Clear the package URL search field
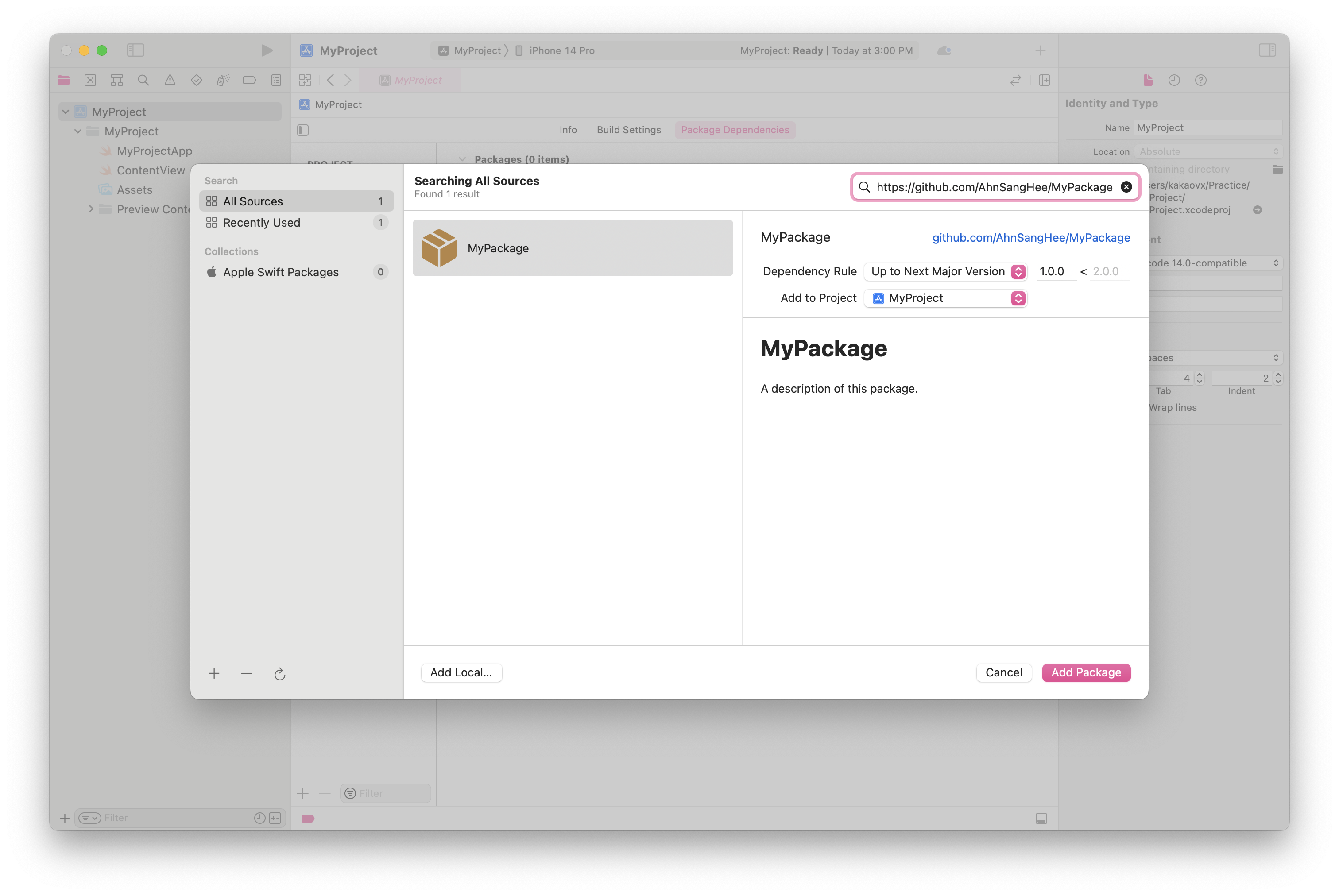1339x896 pixels. (1126, 187)
